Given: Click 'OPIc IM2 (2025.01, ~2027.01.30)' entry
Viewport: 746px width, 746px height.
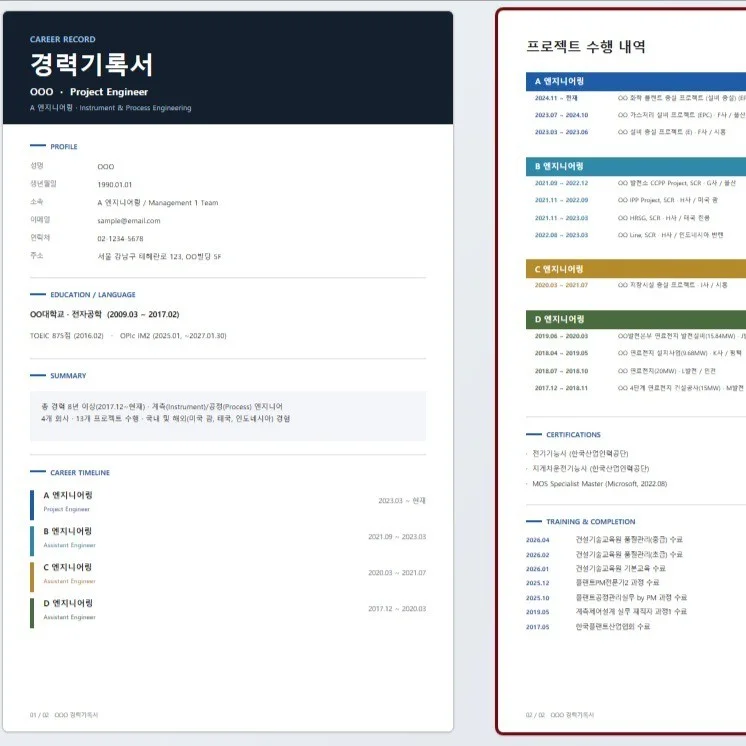Looking at the screenshot, I should coord(173,336).
